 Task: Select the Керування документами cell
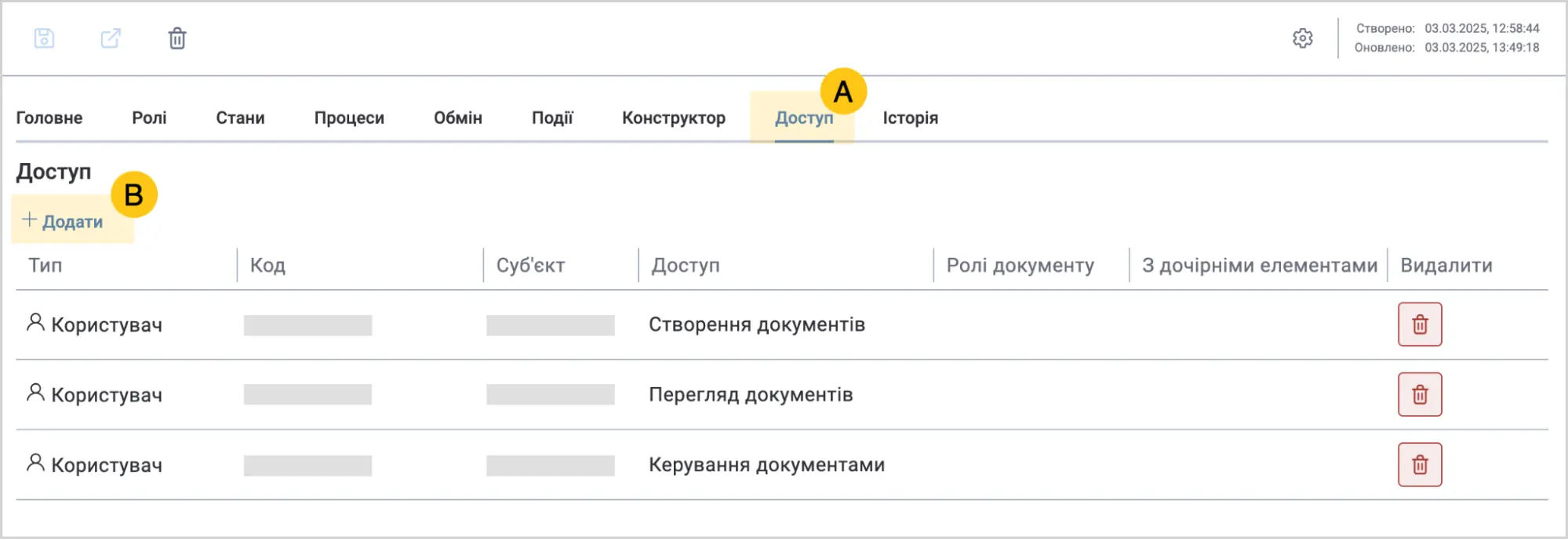[x=766, y=465]
